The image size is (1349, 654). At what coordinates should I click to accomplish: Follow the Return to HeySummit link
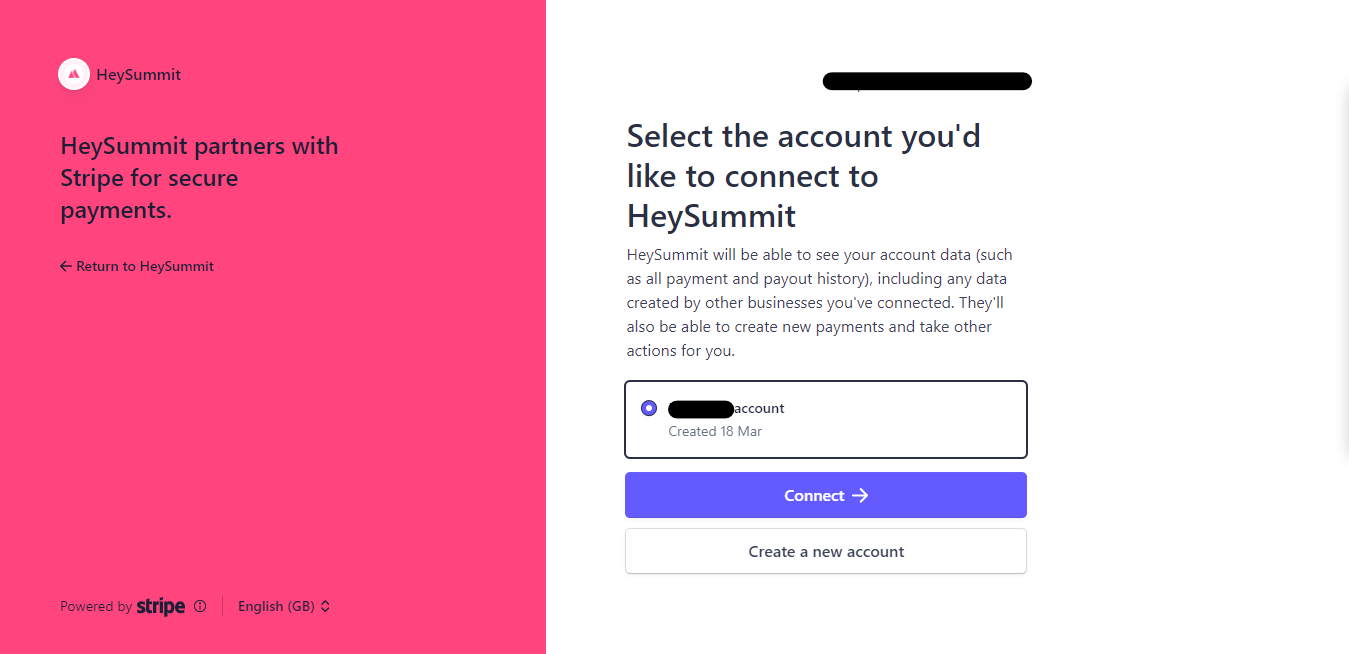(137, 266)
